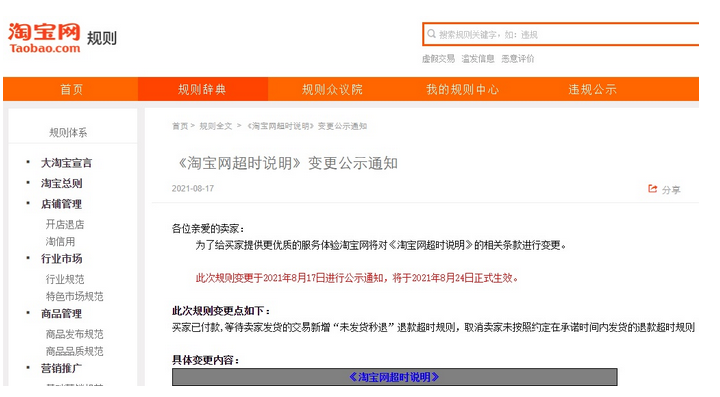Click the 首页 breadcrumb link
The width and height of the screenshot is (720, 397).
click(x=180, y=126)
